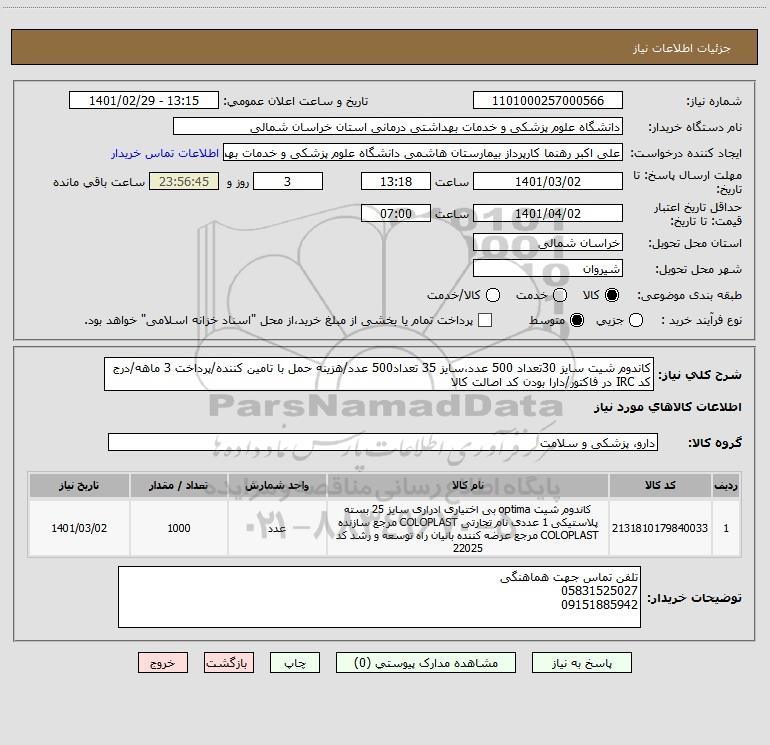Screen dimensions: 770x745
Task: Click the واحد شمارش column header
Action: (x=277, y=485)
